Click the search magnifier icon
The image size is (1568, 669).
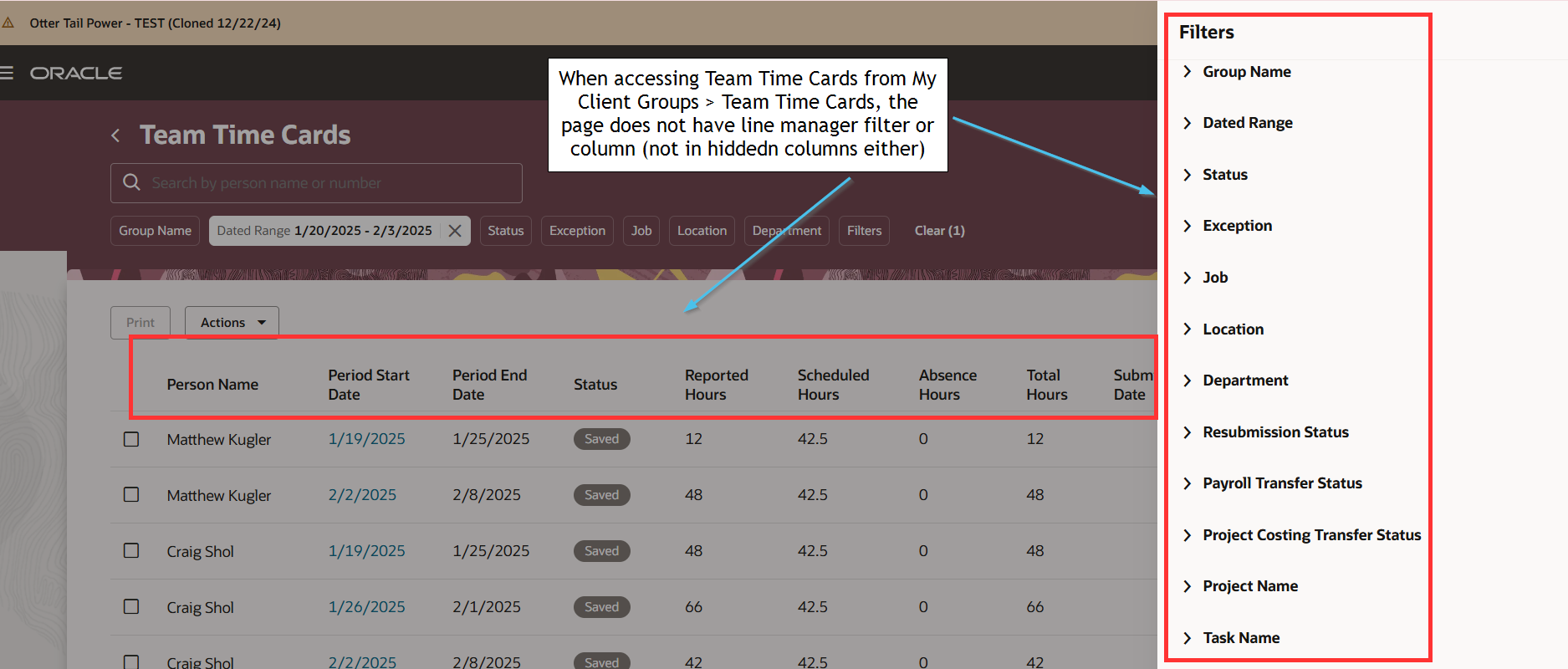131,182
